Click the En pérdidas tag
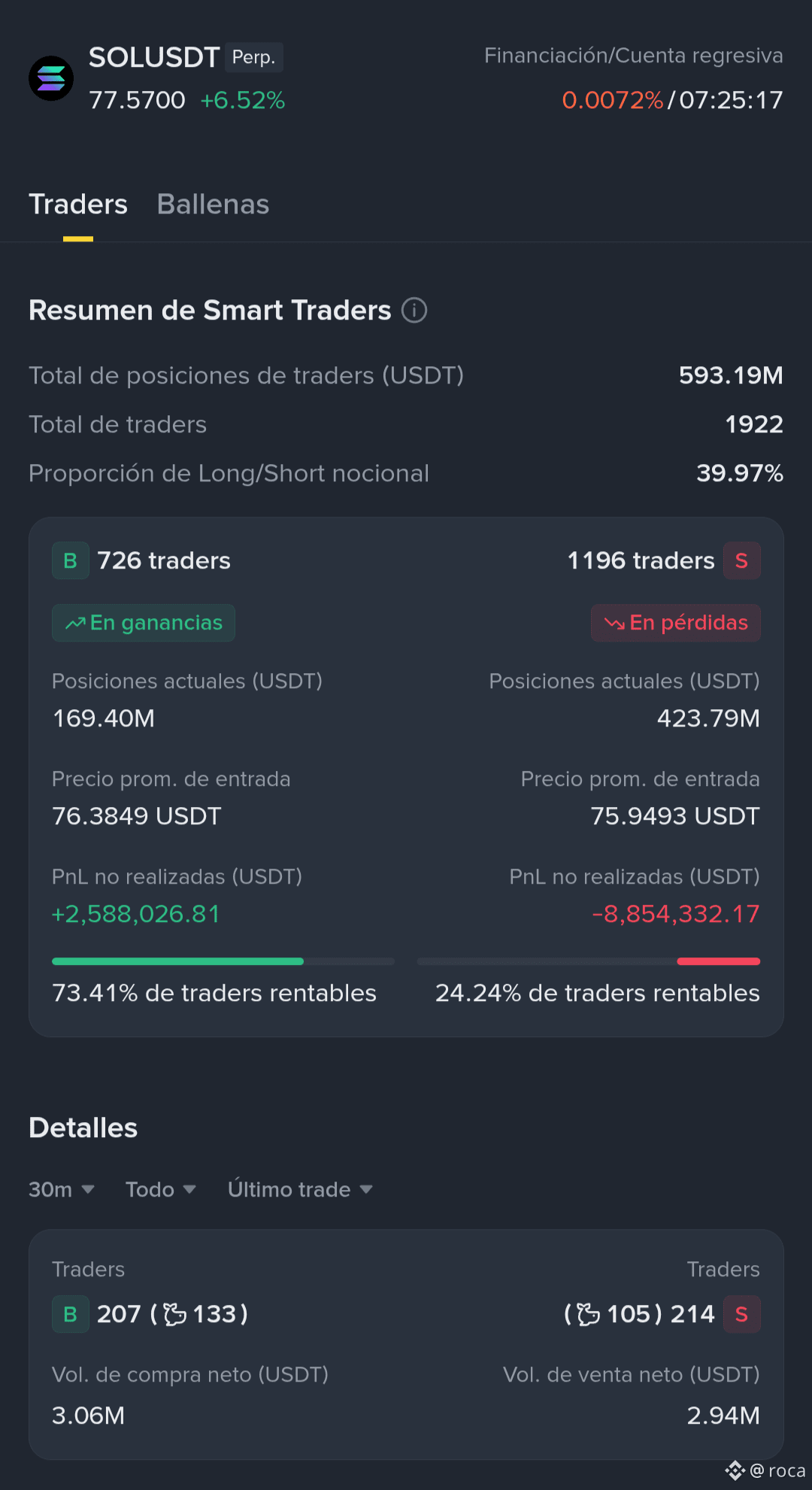 [x=676, y=624]
